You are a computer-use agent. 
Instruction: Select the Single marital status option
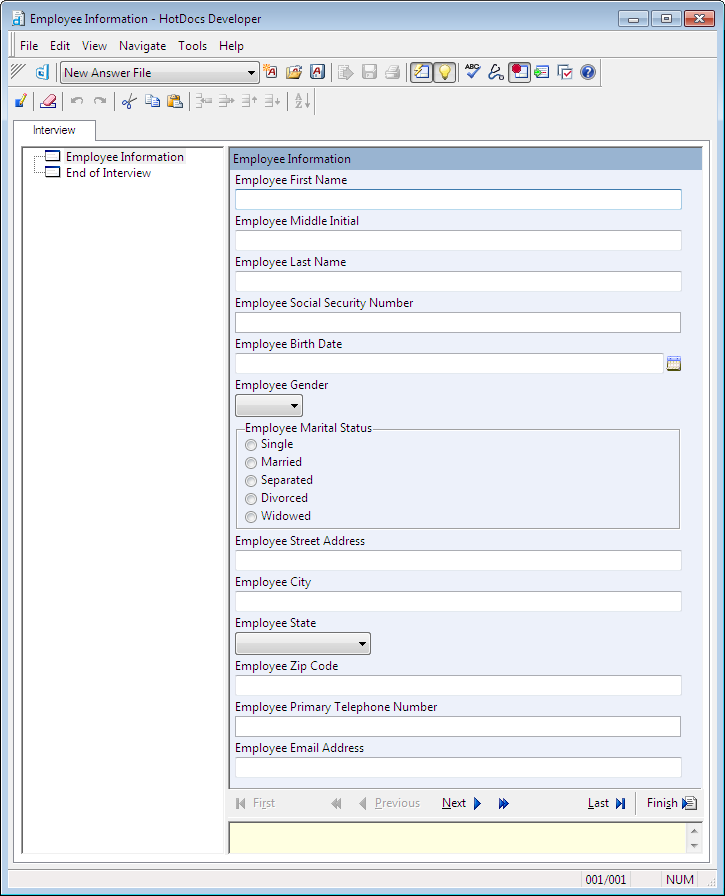pos(251,444)
